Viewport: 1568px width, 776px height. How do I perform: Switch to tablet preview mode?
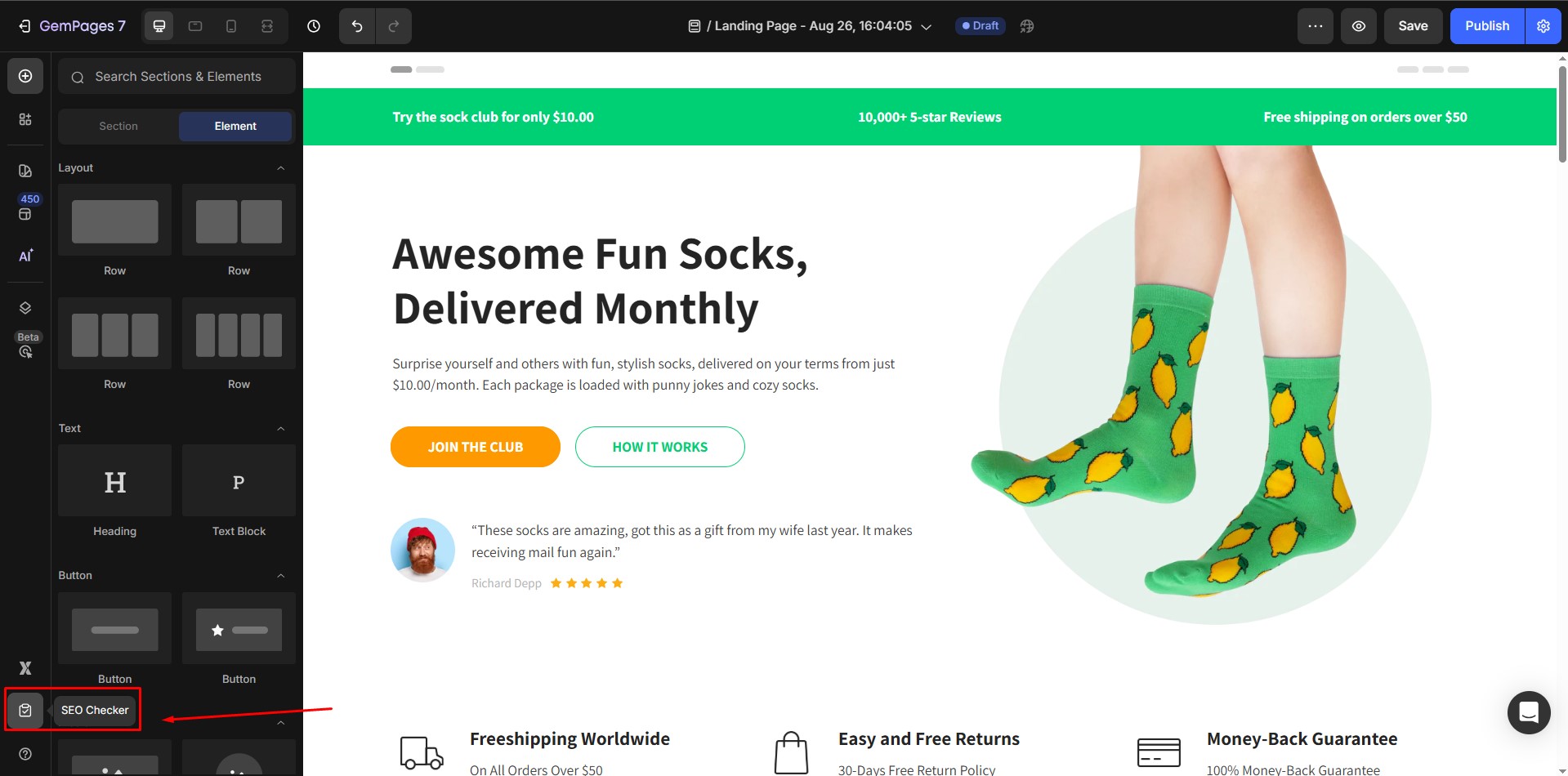click(194, 25)
